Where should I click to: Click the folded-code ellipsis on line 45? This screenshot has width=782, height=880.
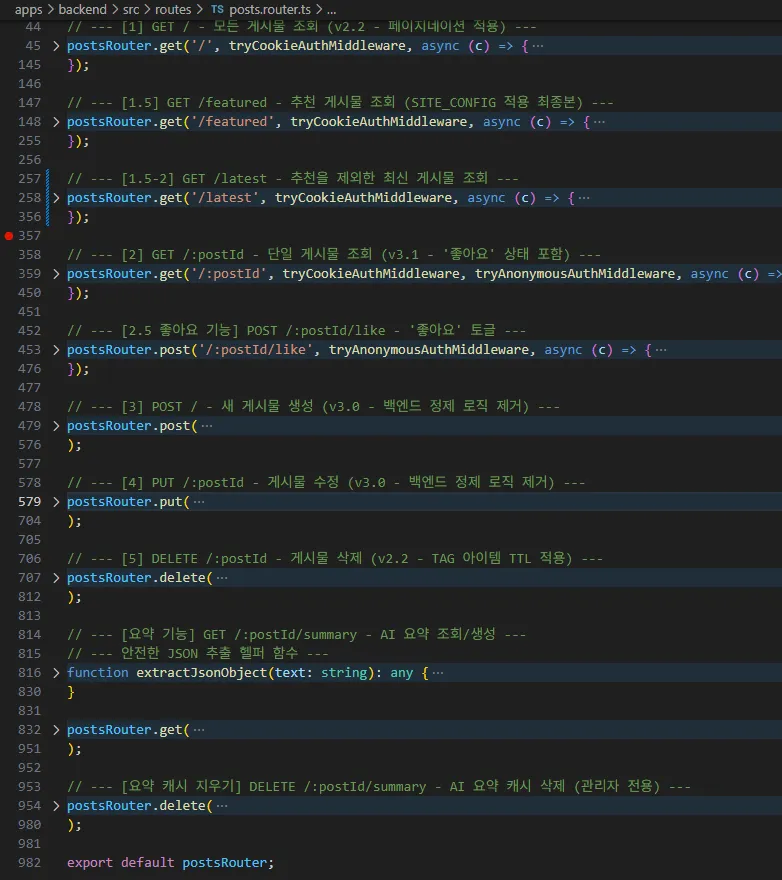click(x=538, y=46)
